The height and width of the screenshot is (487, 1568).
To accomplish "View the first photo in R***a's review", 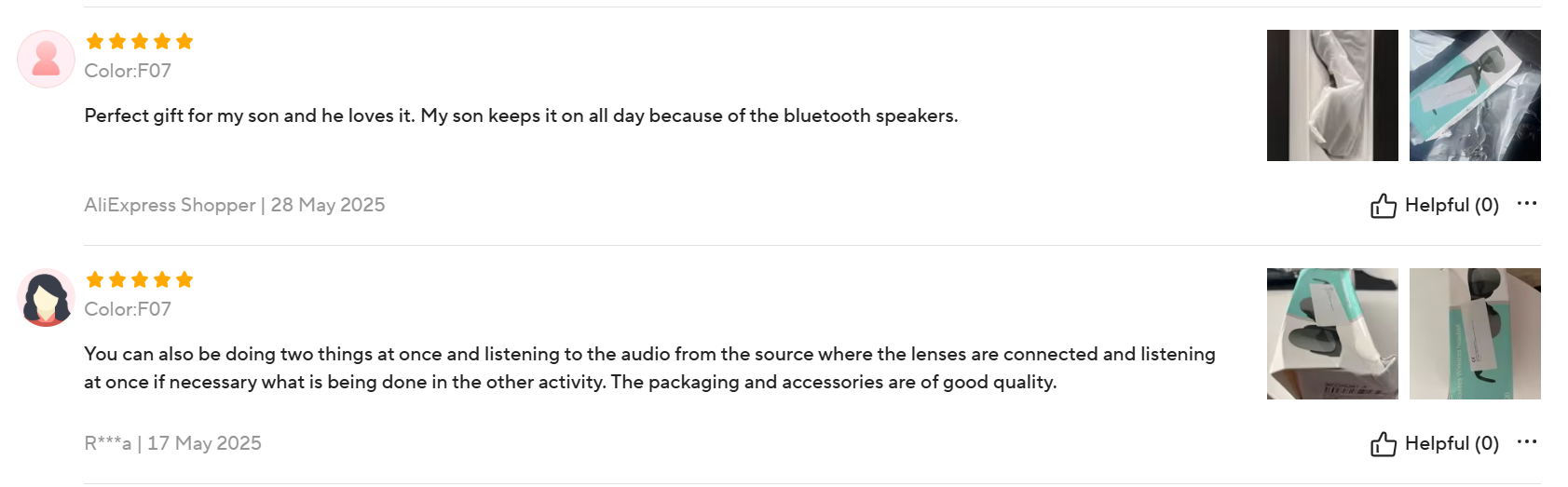I will click(x=1332, y=333).
